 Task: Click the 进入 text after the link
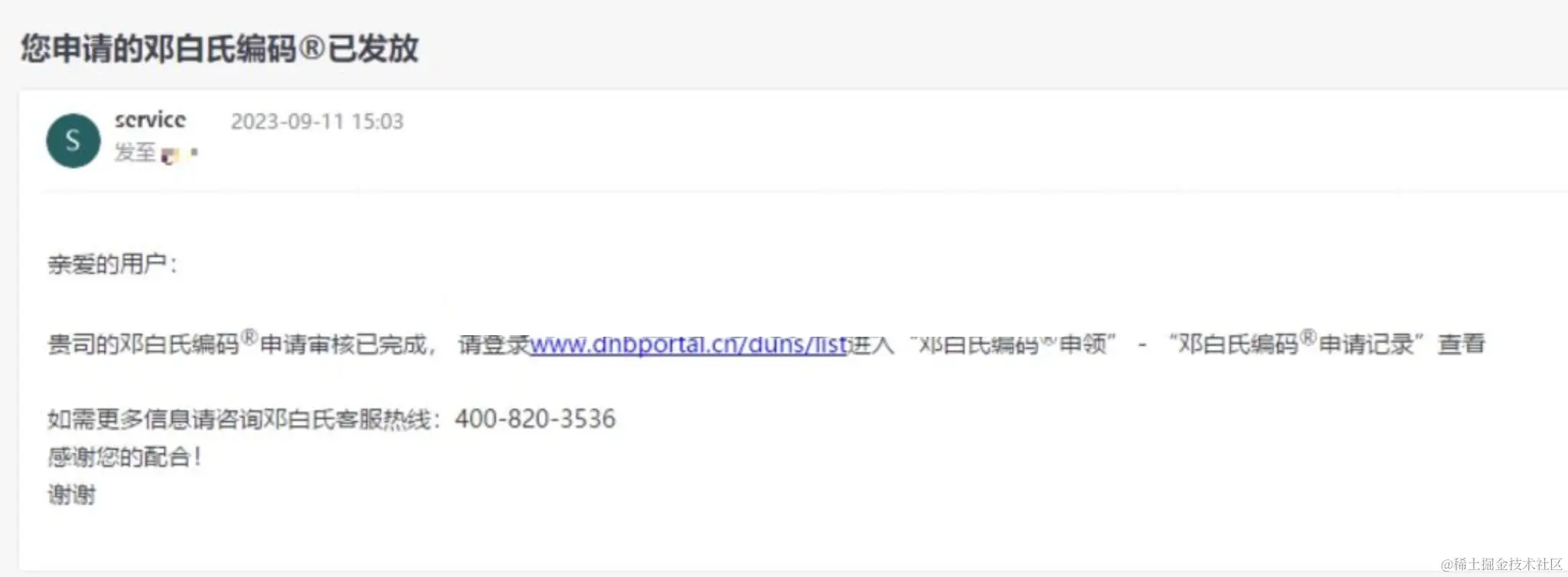(871, 344)
